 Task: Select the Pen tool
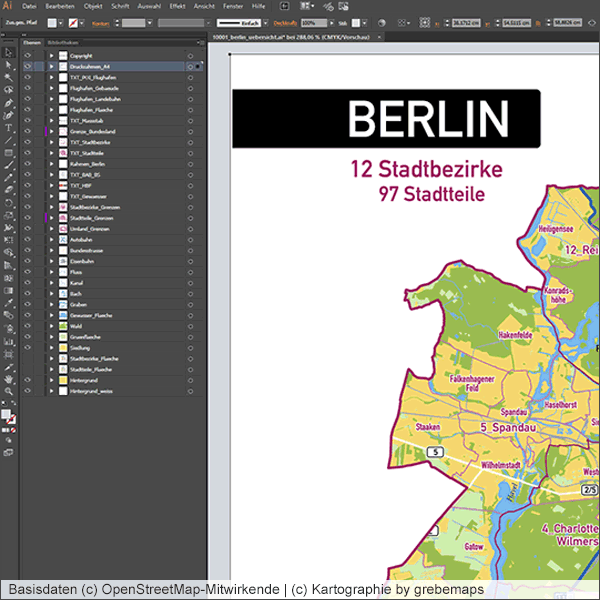(x=9, y=102)
